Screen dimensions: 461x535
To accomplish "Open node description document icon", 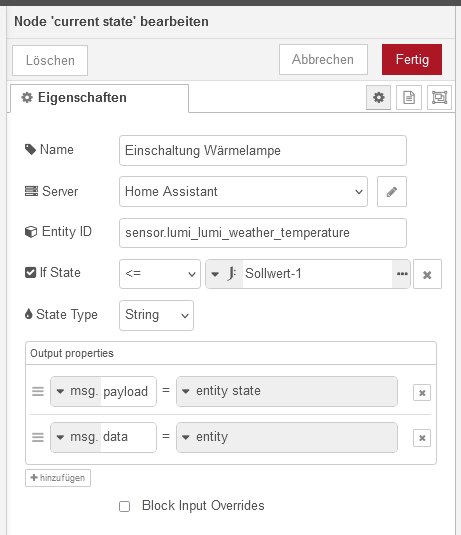I will (x=409, y=98).
